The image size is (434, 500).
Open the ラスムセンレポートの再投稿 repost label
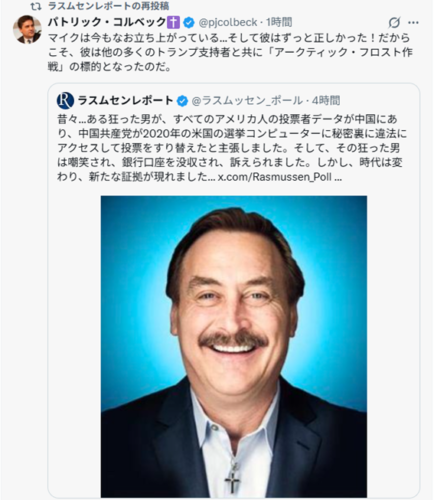click(109, 6)
